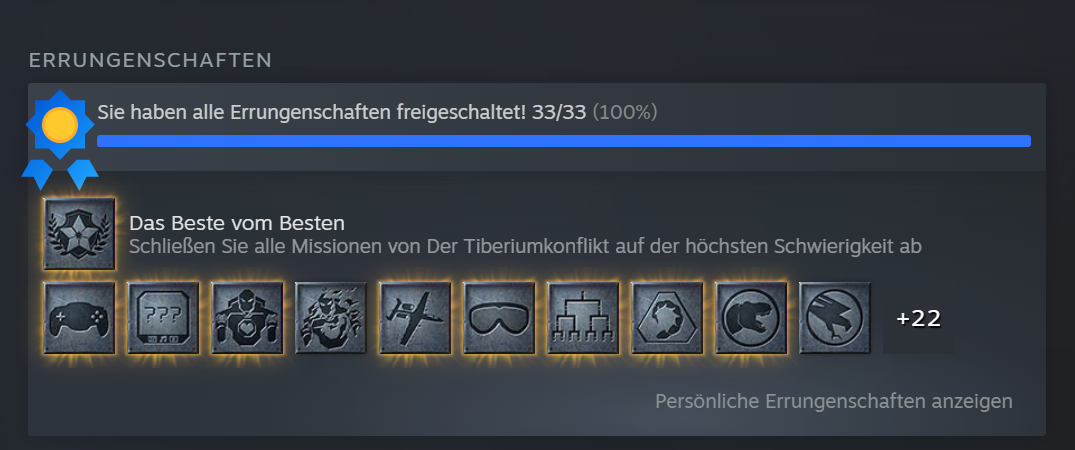
Task: Click the 100% completion percentage label
Action: (625, 112)
